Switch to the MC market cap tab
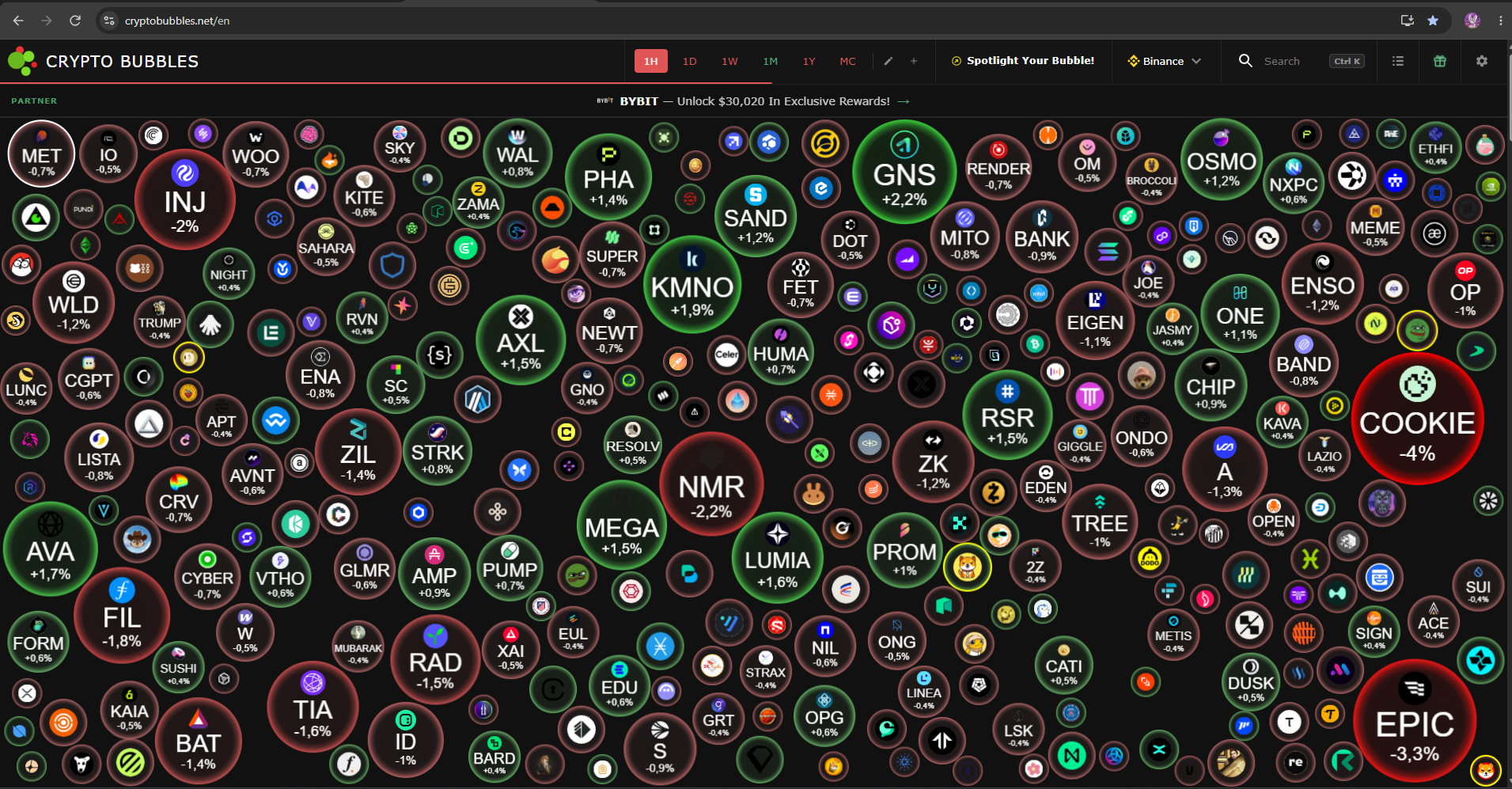 [x=847, y=61]
